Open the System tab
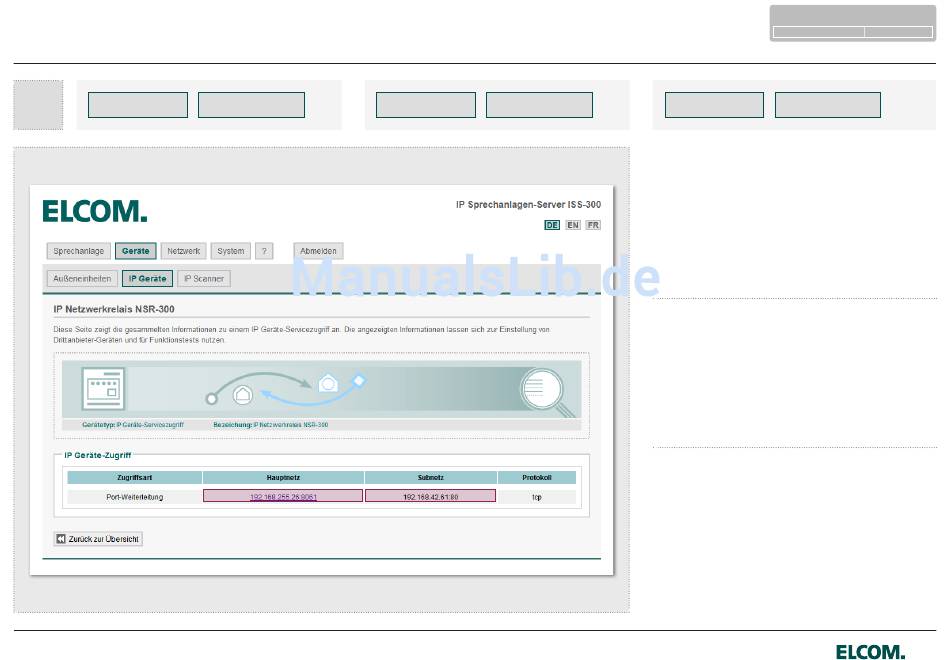This screenshot has height=660, width=950. 231,251
